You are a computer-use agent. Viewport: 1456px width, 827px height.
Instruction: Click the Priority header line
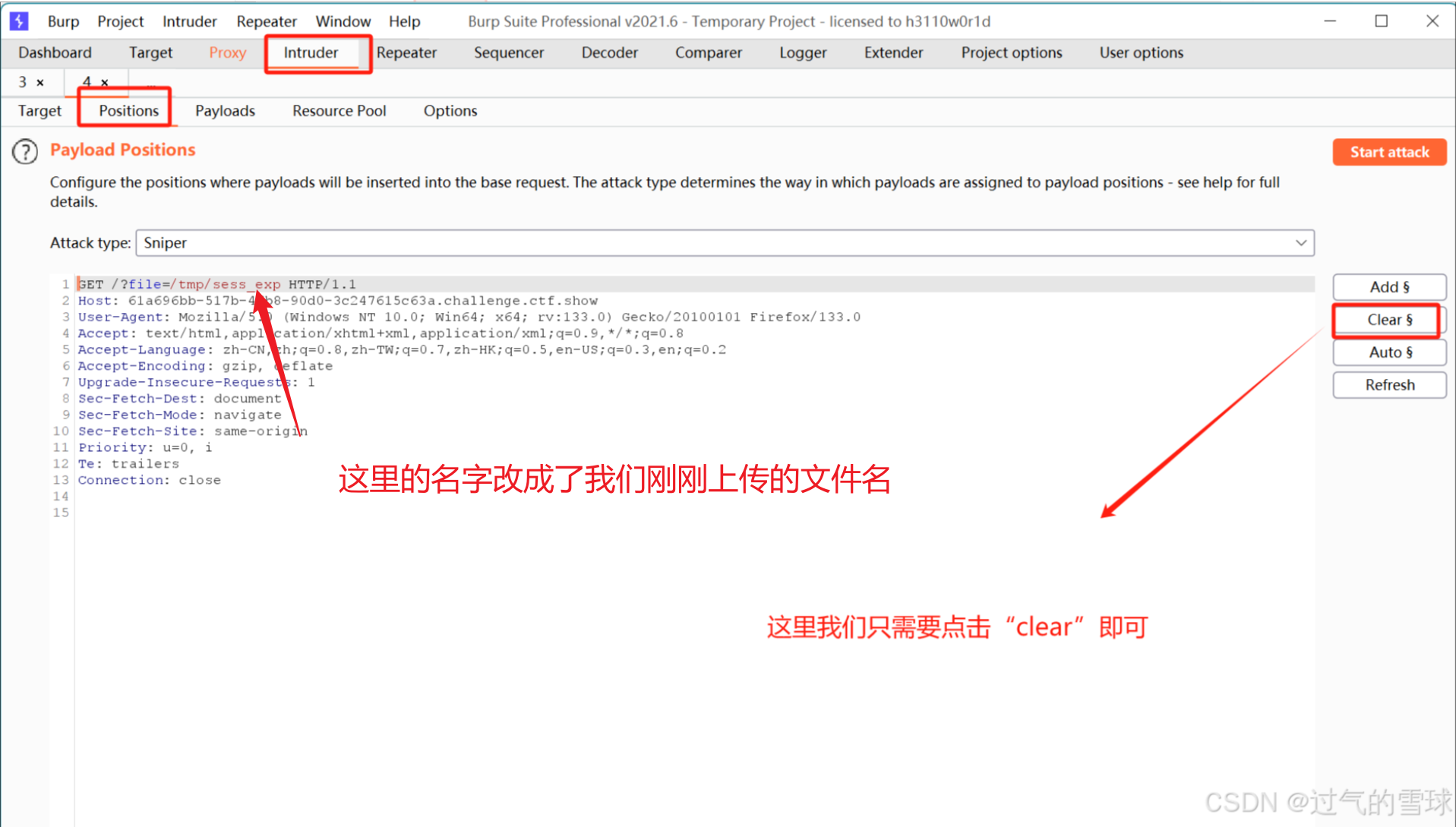pos(145,447)
